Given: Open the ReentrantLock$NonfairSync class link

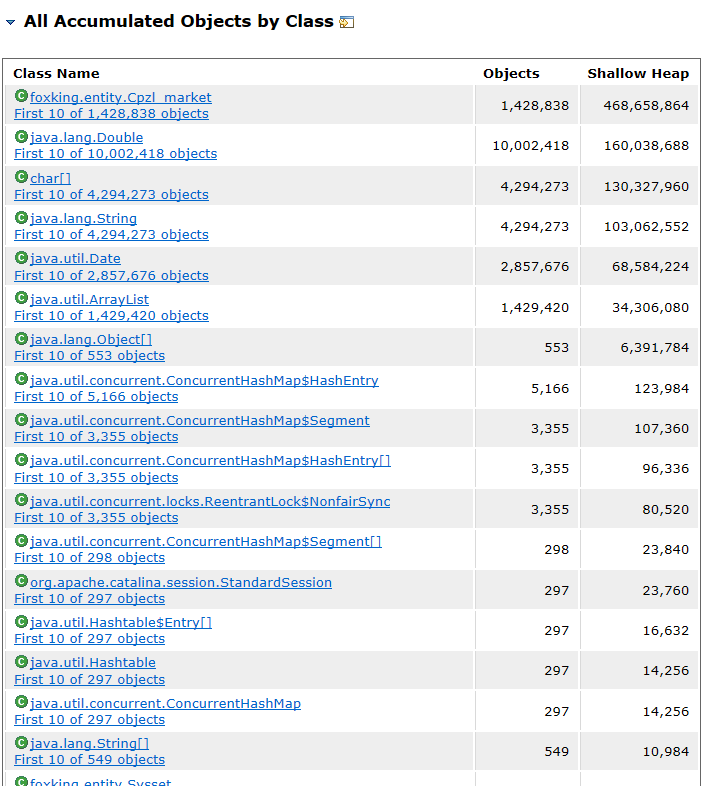Looking at the screenshot, I should point(210,501).
